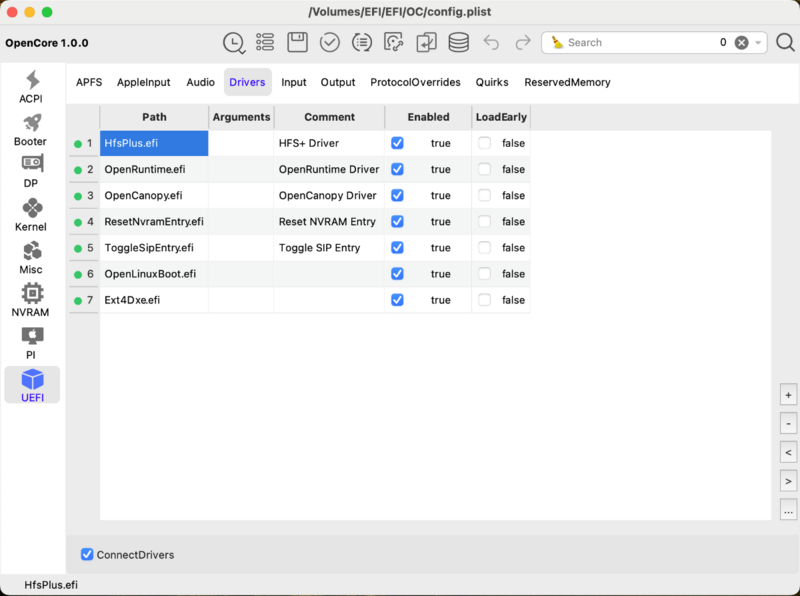
Task: Click the database stack toolbar icon
Action: coord(458,42)
